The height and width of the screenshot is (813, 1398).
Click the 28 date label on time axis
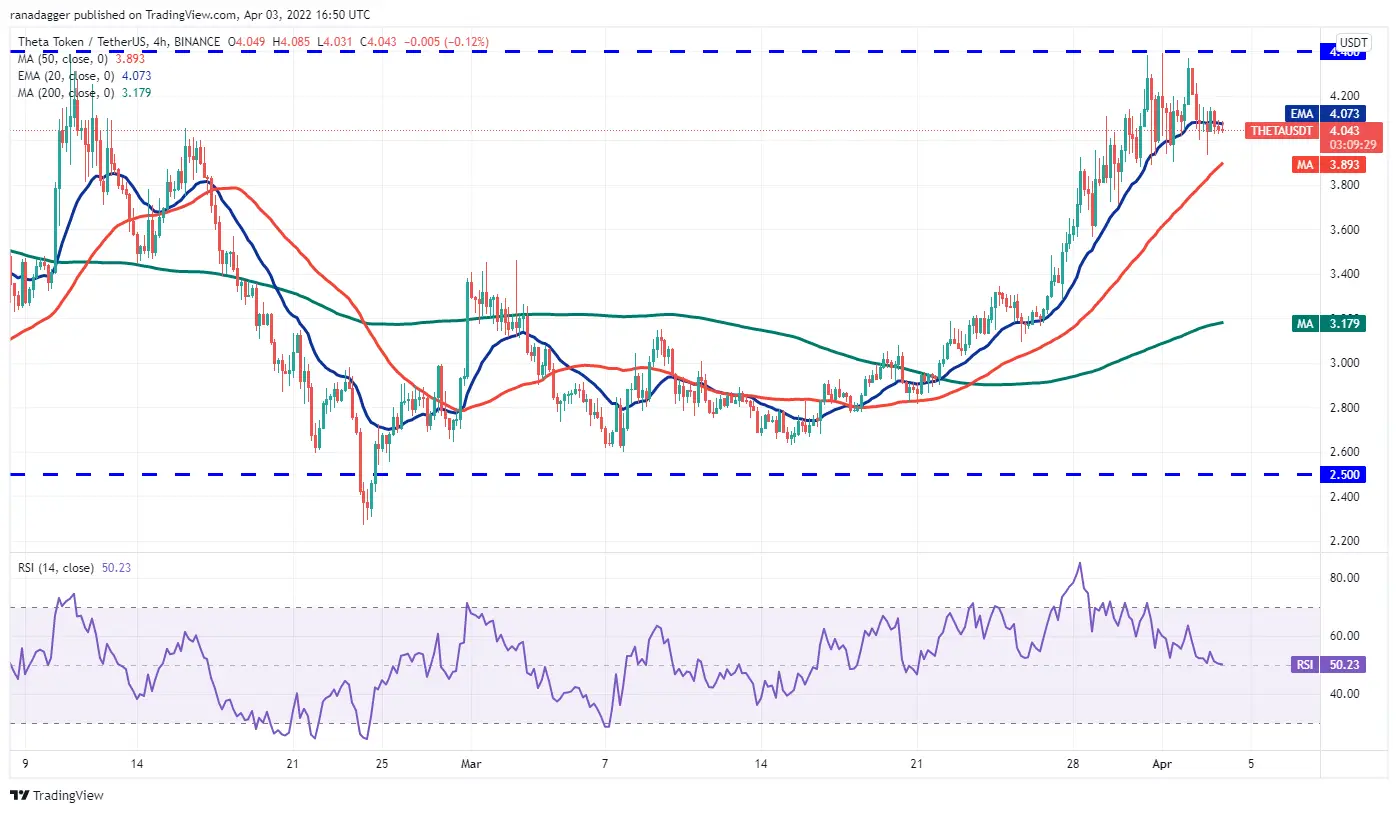1073,764
